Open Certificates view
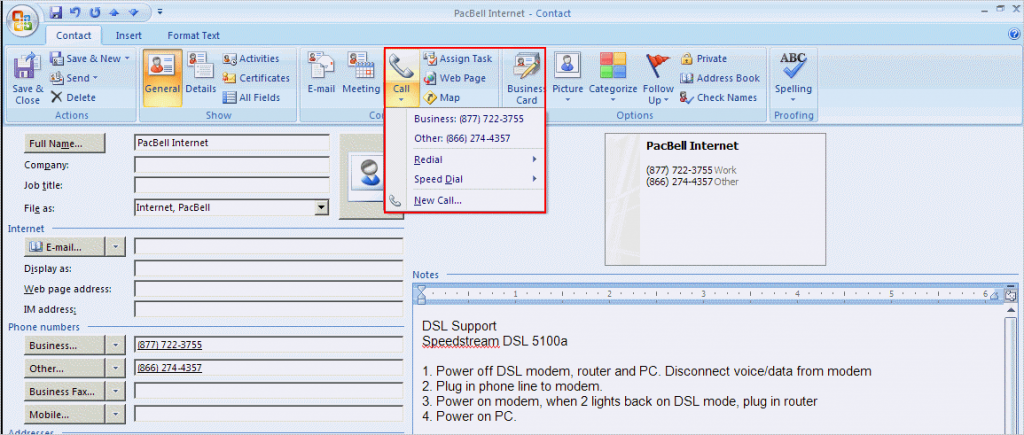Image resolution: width=1024 pixels, height=435 pixels. [256, 78]
